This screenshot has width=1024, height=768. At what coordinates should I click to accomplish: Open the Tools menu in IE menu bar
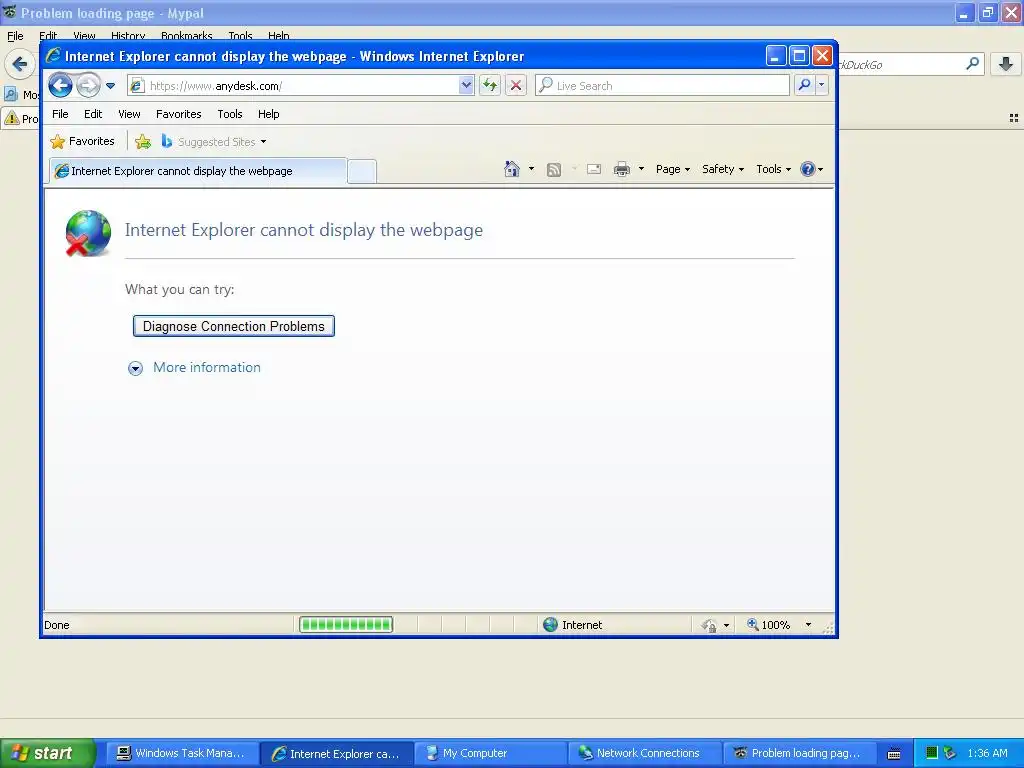tap(230, 114)
